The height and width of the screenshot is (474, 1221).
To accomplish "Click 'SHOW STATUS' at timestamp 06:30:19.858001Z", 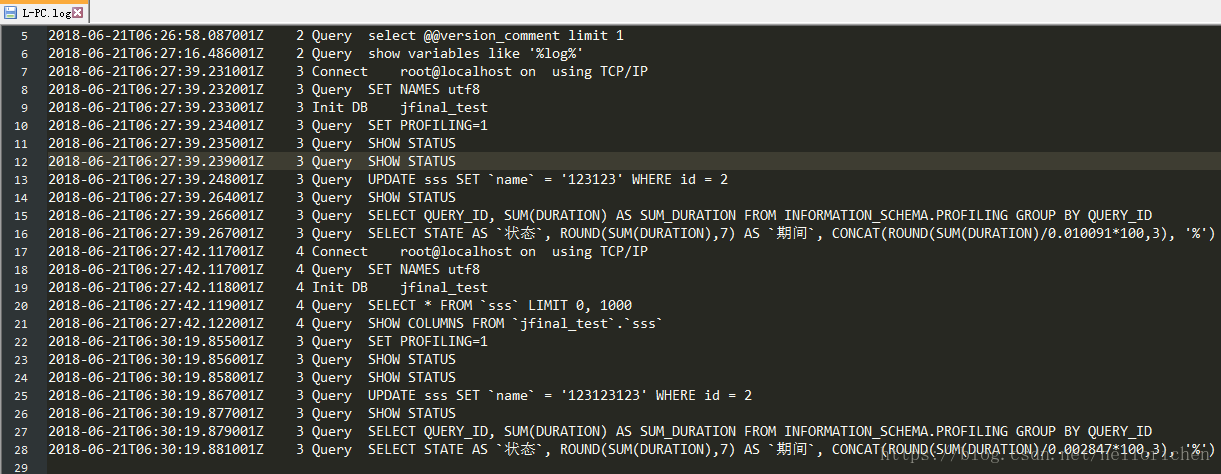I will pos(412,377).
